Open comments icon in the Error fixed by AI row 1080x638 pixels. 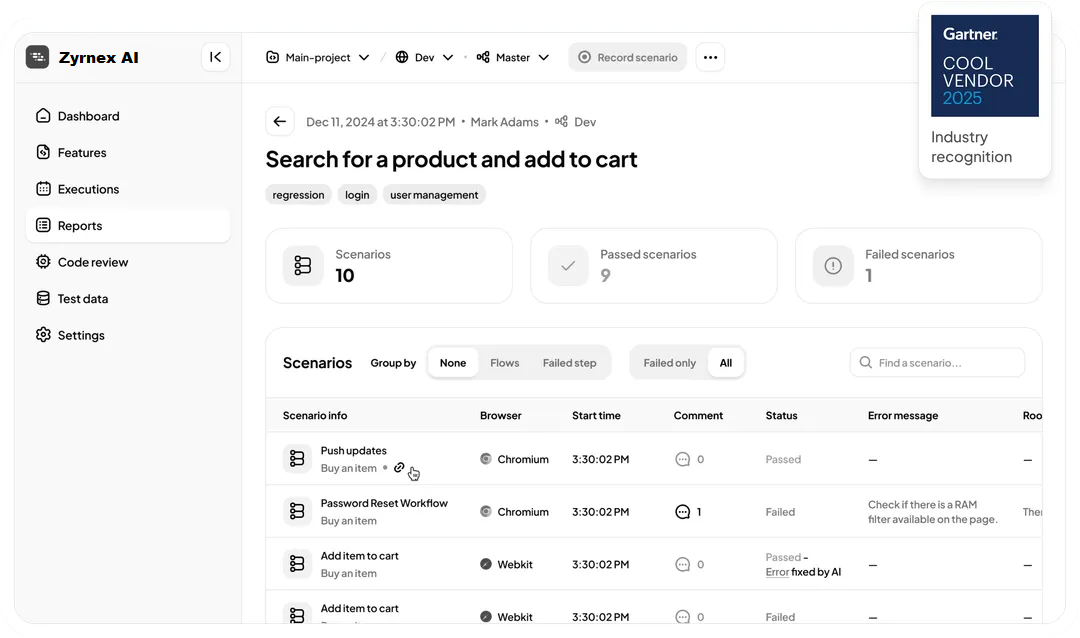683,565
